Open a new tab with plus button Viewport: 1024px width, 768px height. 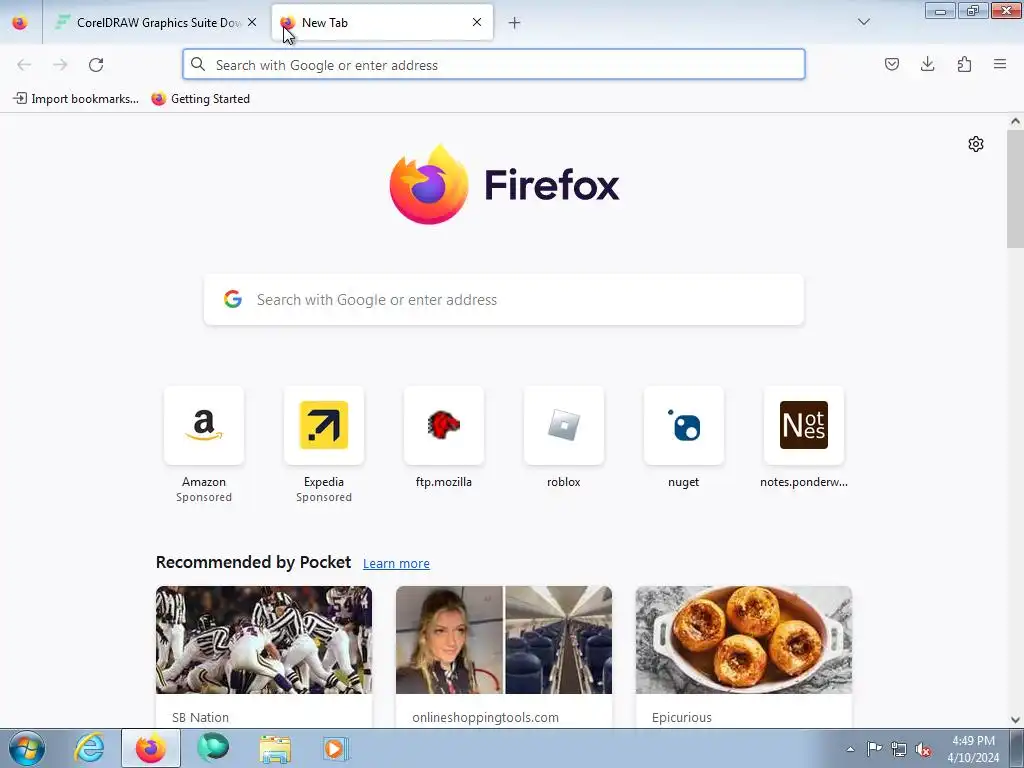(514, 23)
